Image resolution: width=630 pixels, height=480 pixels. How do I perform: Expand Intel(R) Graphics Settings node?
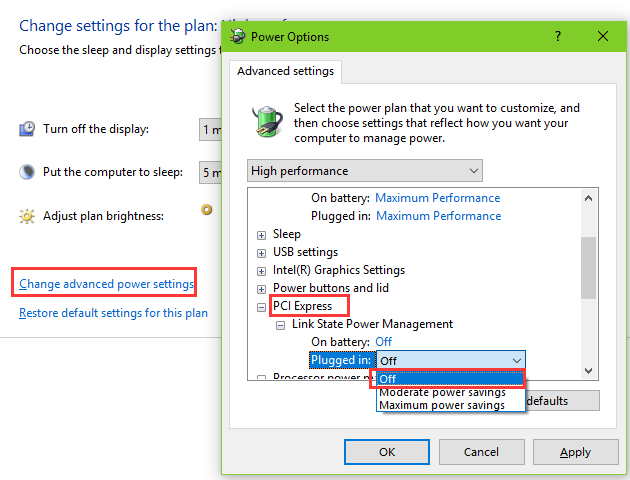(x=261, y=271)
